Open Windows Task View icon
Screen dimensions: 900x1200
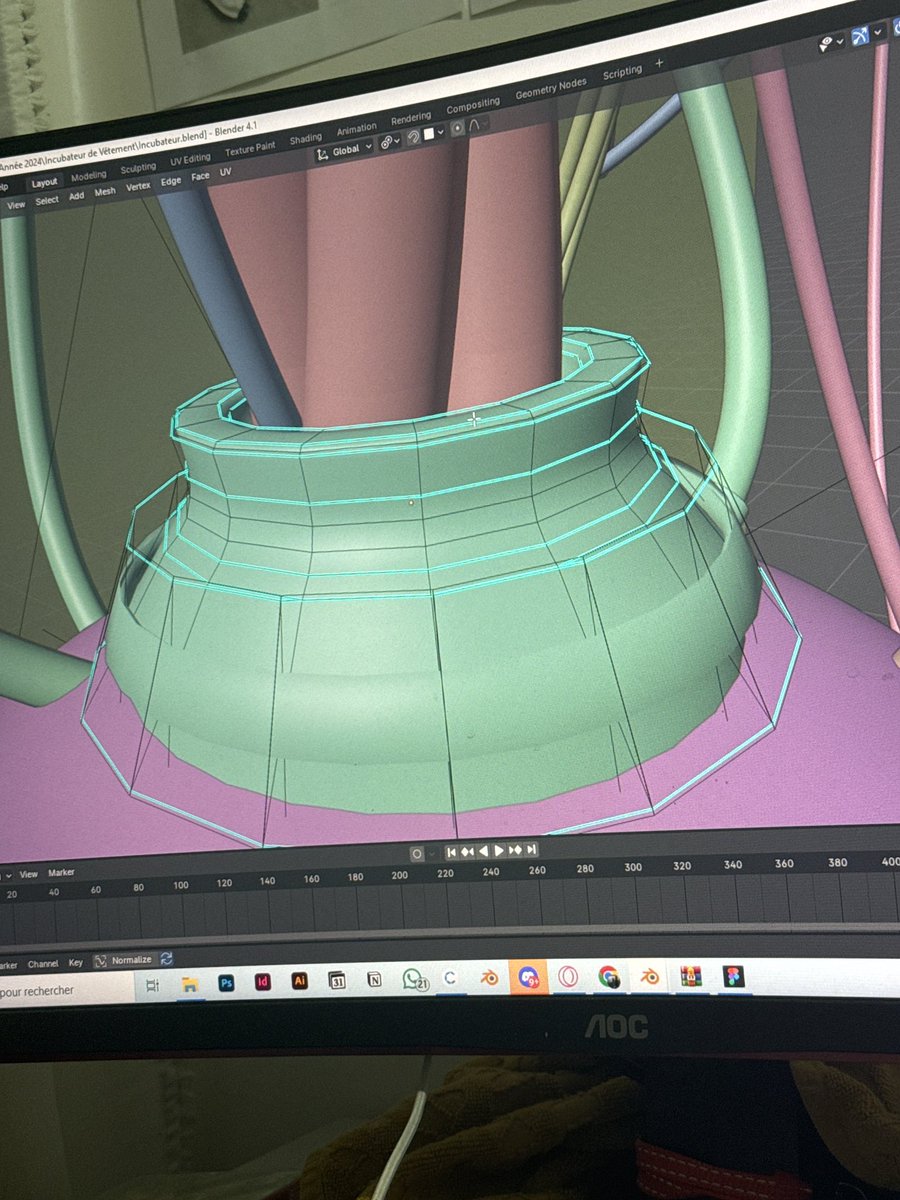(x=153, y=986)
